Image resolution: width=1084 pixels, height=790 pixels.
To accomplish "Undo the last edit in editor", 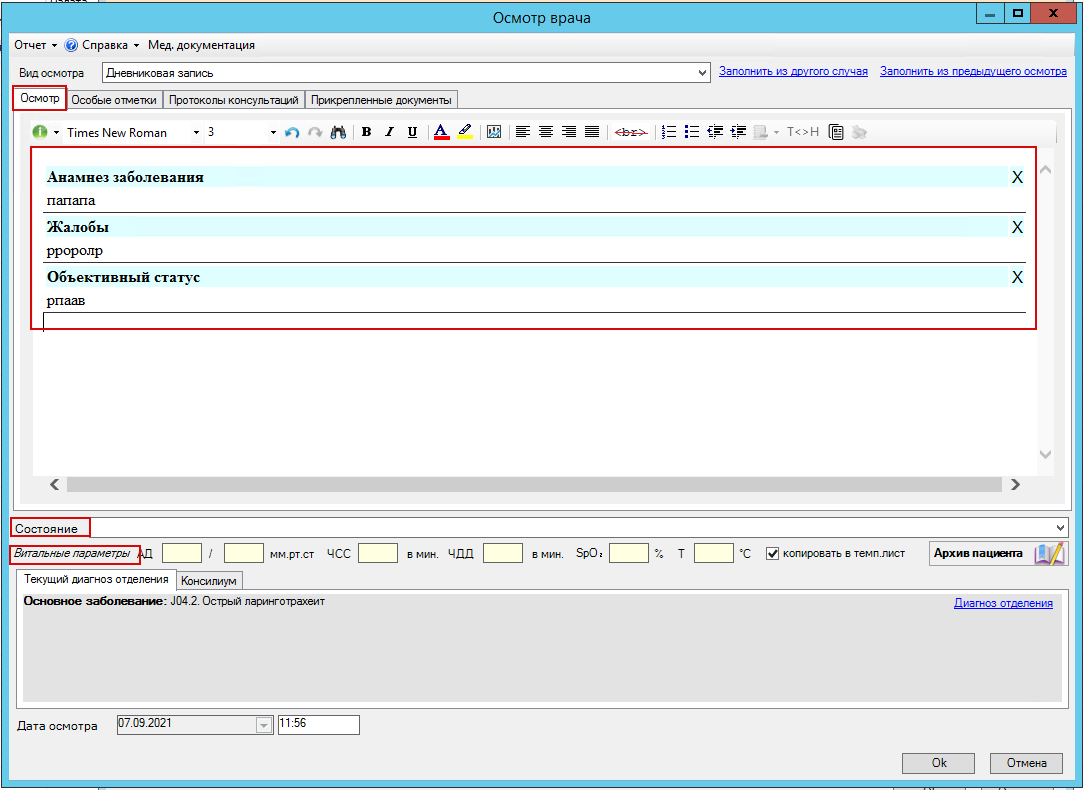I will pyautogui.click(x=292, y=132).
